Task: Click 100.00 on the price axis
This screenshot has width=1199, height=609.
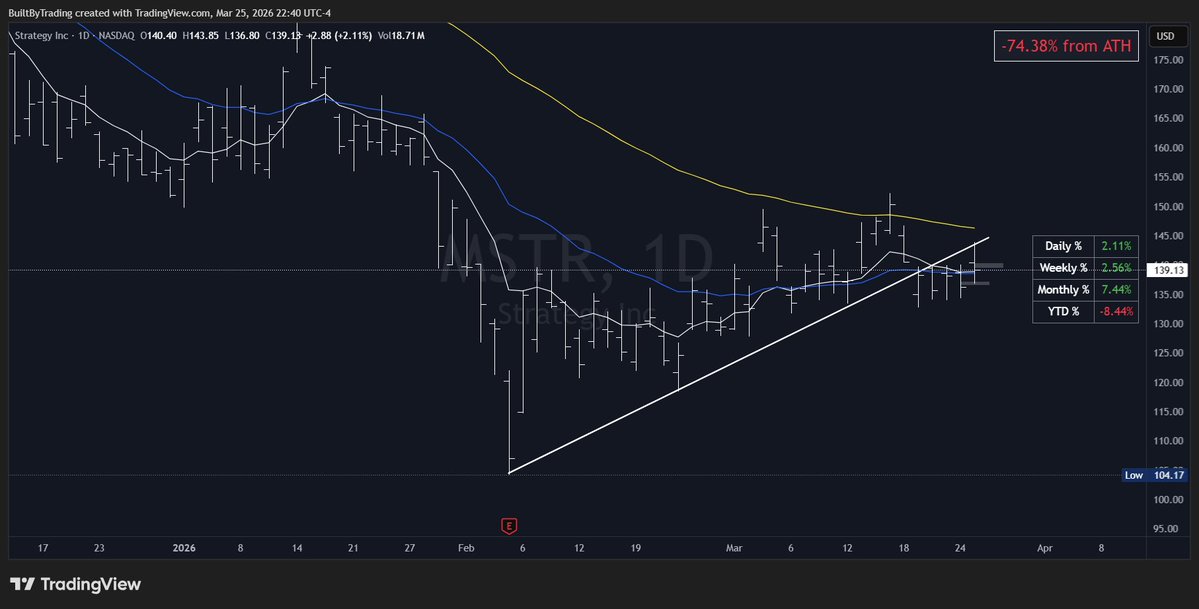Action: 1166,500
